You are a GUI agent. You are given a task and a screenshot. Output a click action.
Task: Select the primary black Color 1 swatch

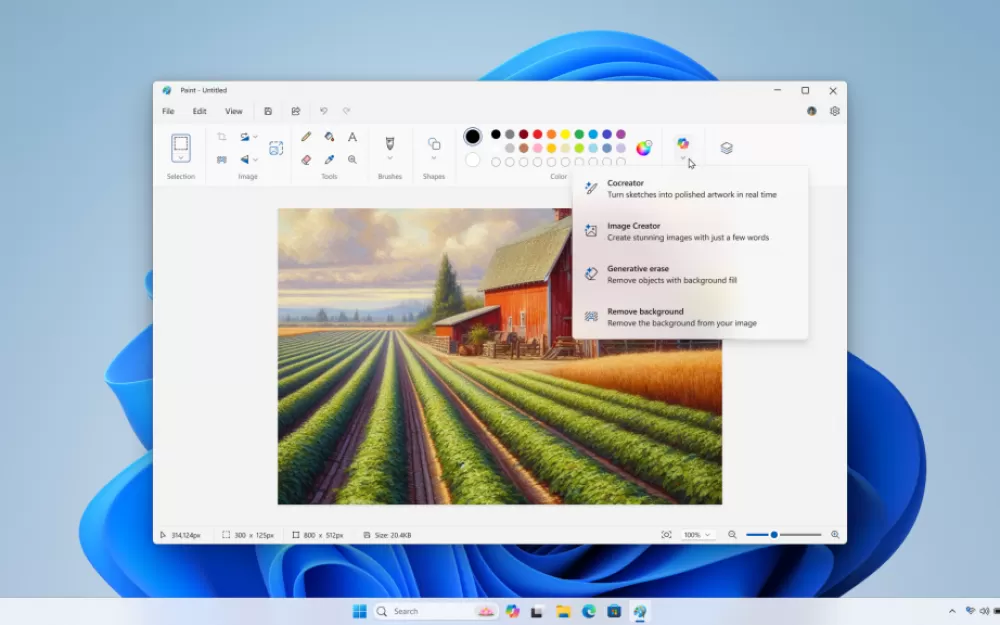(473, 136)
